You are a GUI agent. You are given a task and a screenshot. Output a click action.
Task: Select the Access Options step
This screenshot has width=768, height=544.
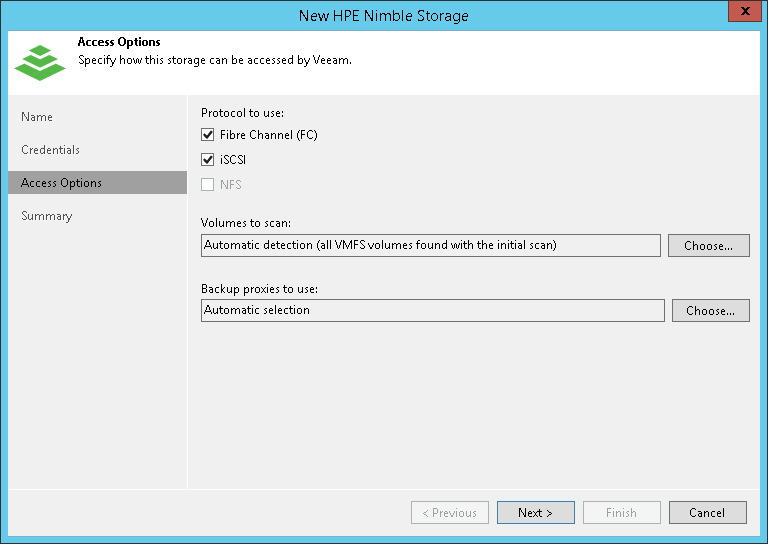[x=61, y=183]
